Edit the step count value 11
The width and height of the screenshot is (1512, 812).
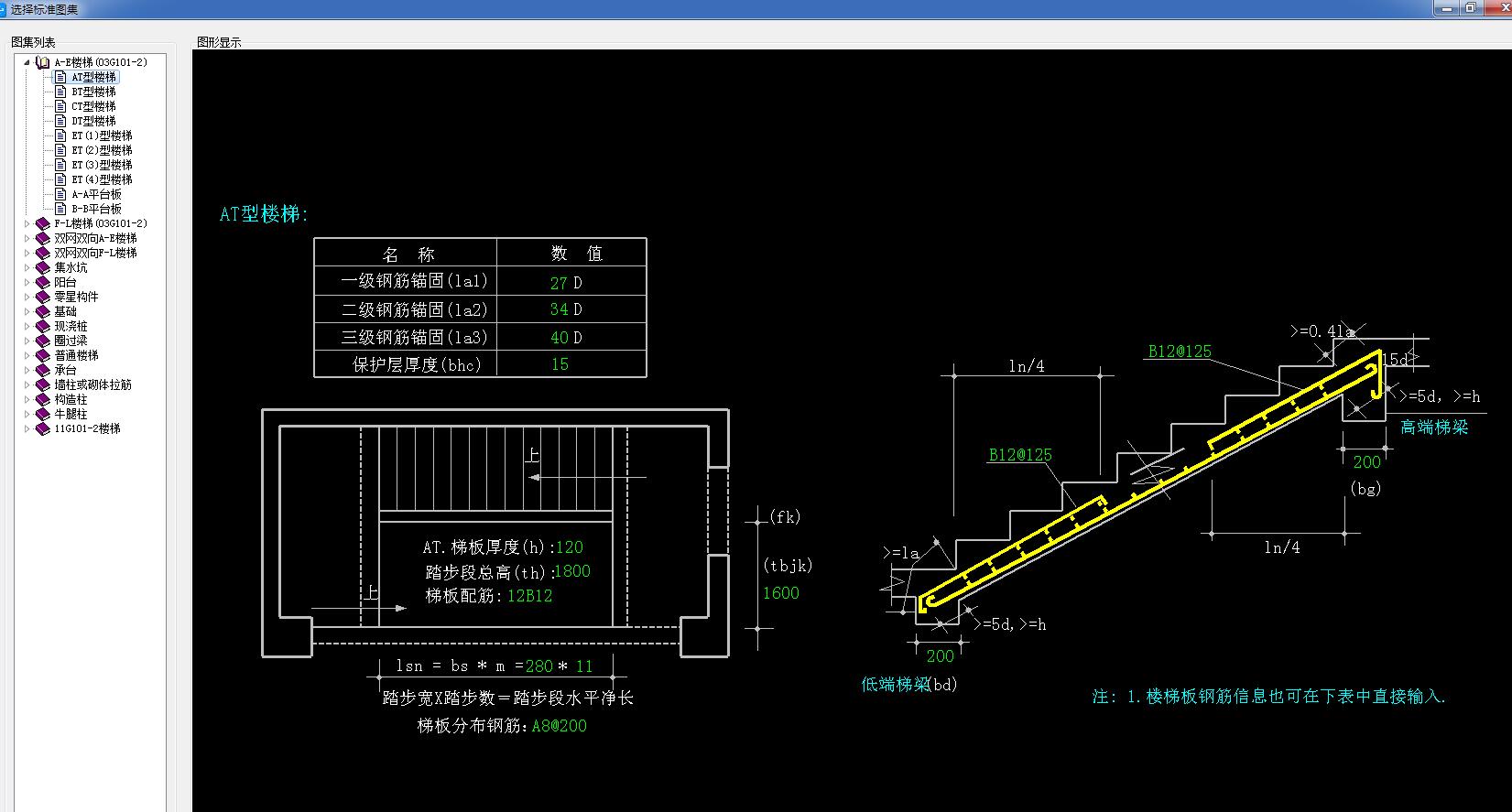coord(584,666)
